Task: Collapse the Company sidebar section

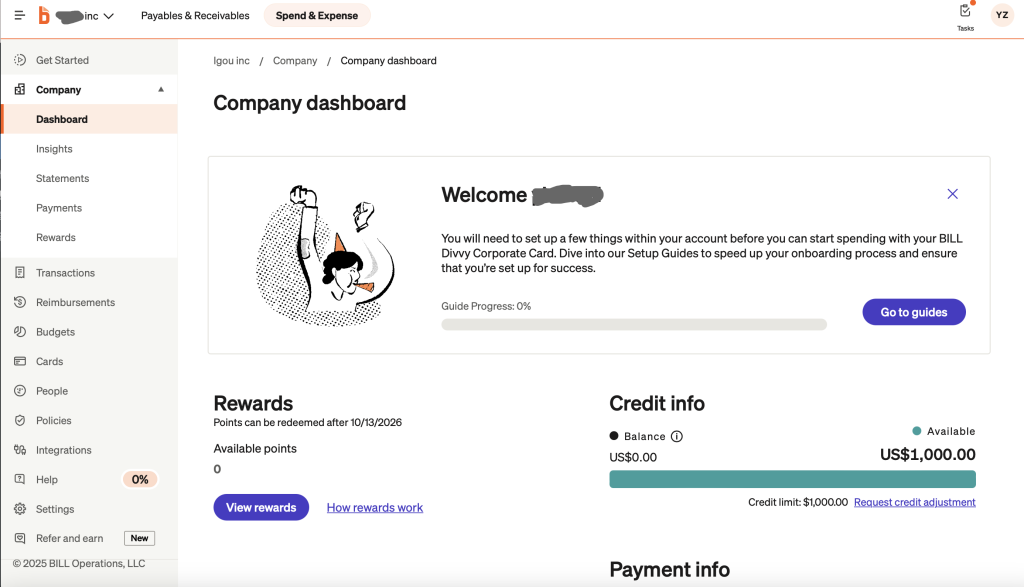Action: pyautogui.click(x=161, y=90)
